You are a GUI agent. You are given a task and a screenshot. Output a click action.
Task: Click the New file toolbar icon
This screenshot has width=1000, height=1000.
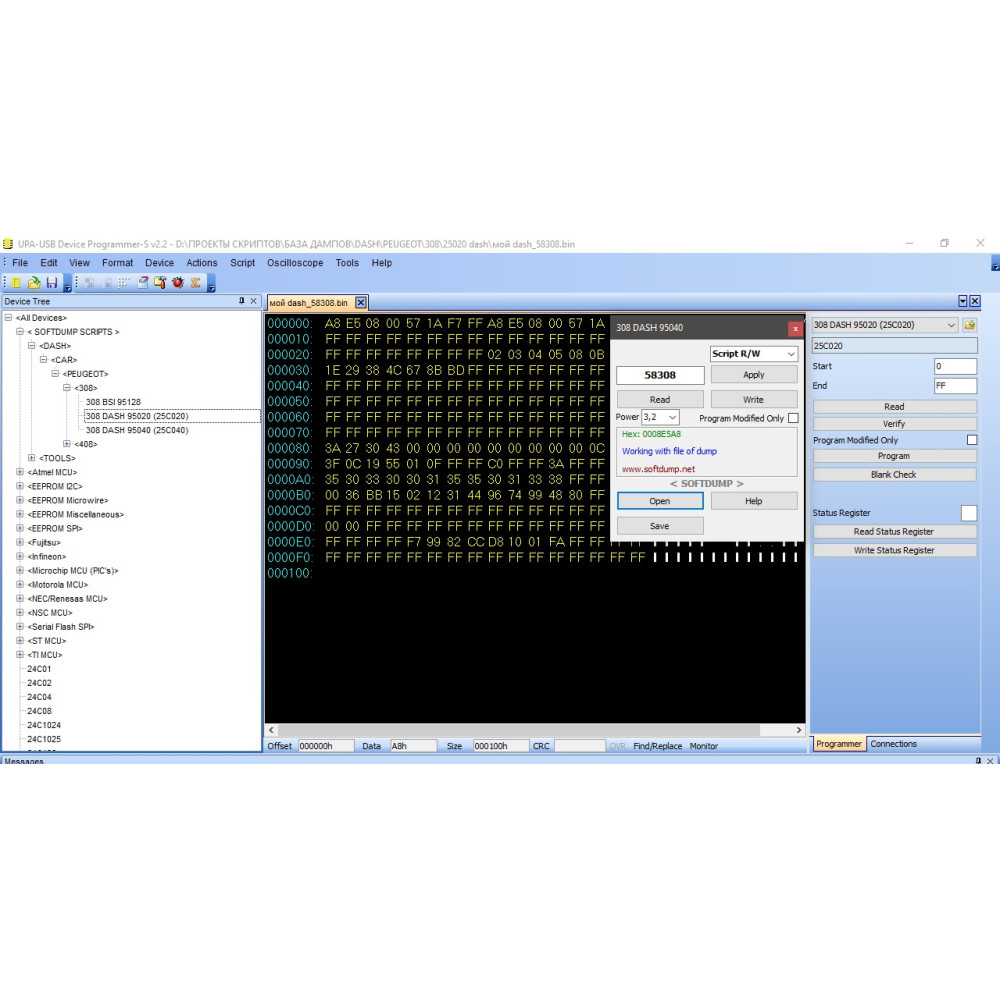pyautogui.click(x=16, y=283)
